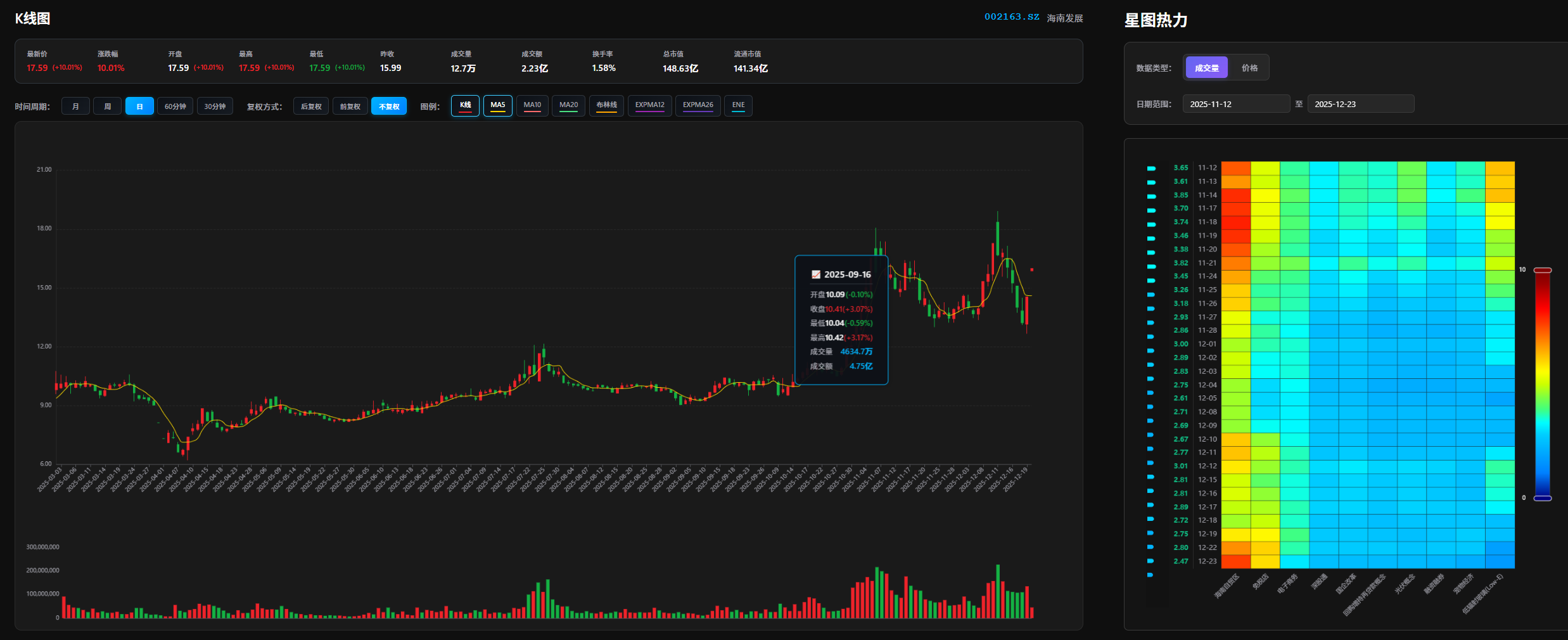Viewport: 1568px width, 640px height.
Task: Show the 布林线 Bollinger bands
Action: pyautogui.click(x=606, y=106)
